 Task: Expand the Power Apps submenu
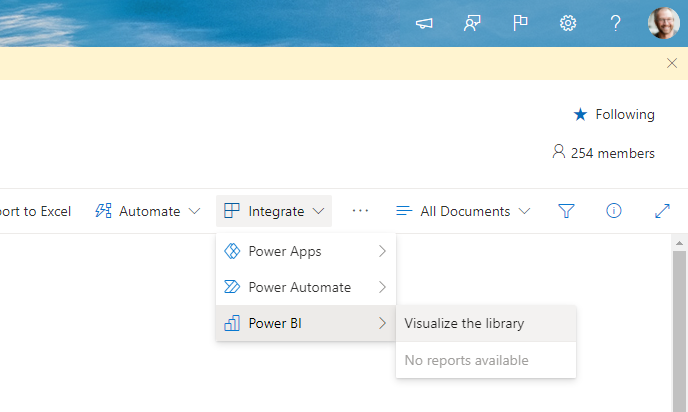pyautogui.click(x=305, y=251)
